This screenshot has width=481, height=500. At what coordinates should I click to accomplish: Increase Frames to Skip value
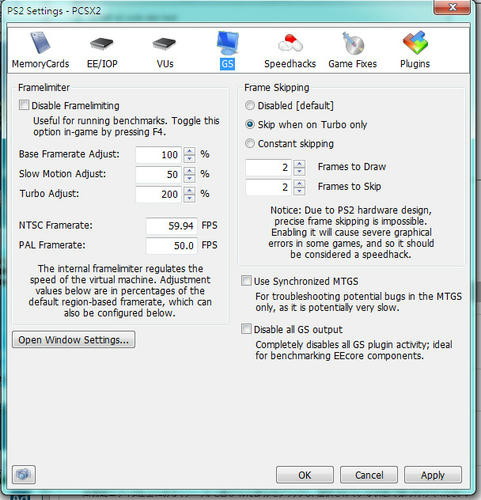coord(299,184)
